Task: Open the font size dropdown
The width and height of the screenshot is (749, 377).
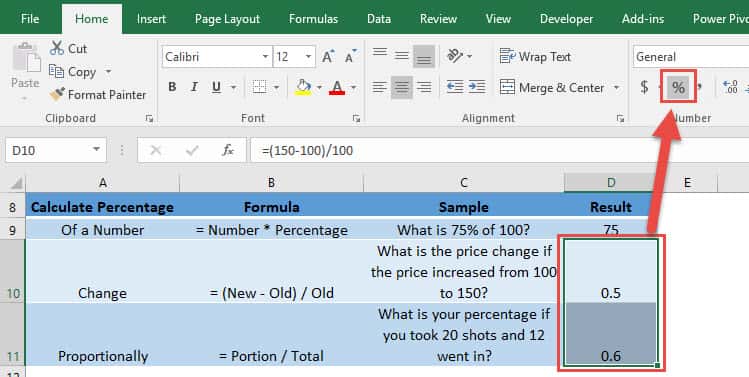Action: (x=309, y=57)
